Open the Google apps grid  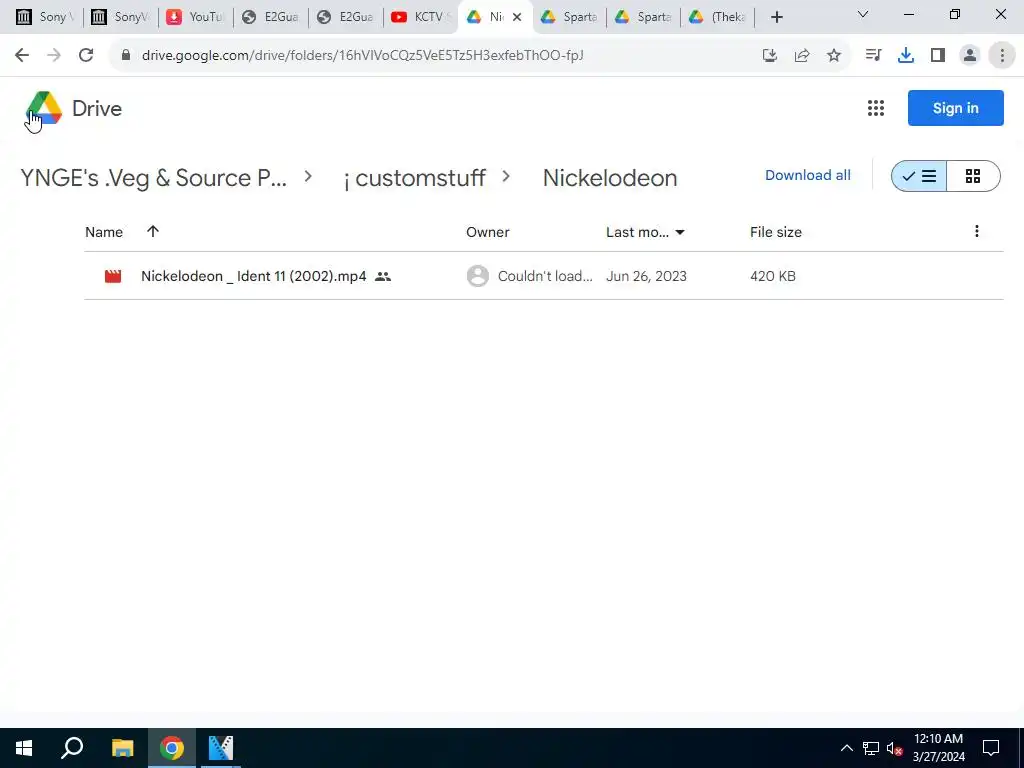click(x=876, y=108)
